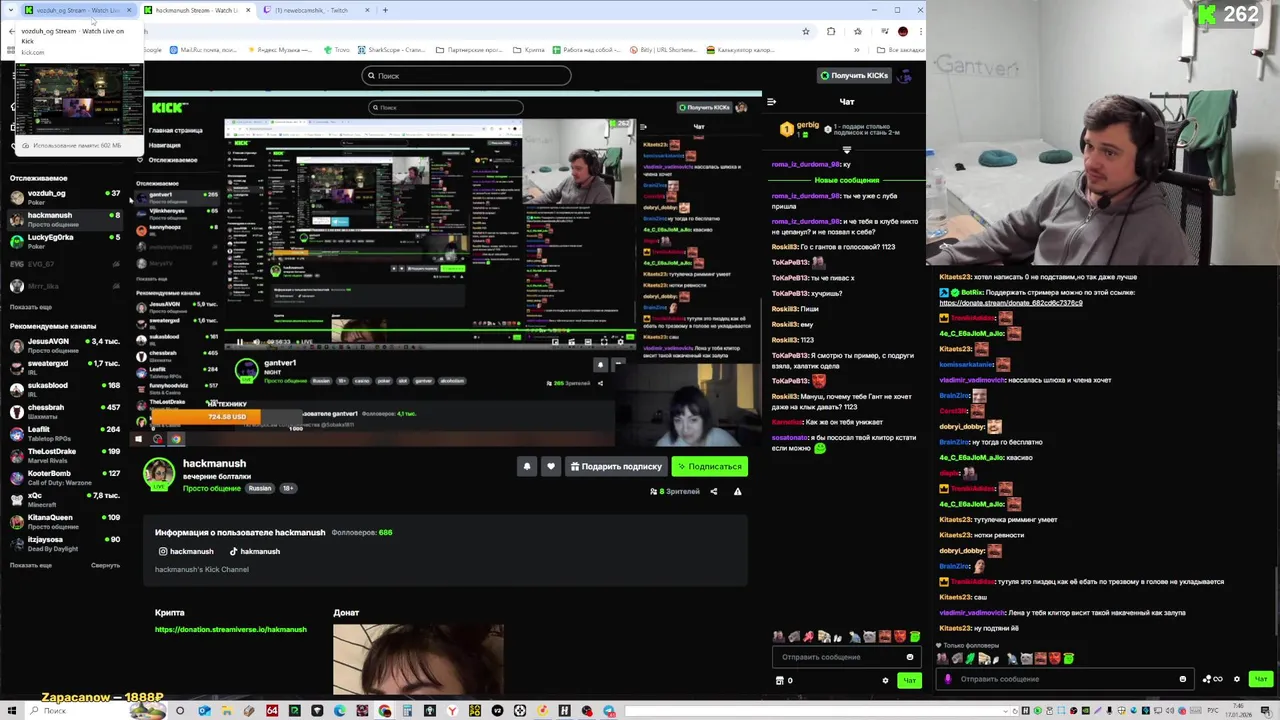Viewport: 1280px width, 720px height.
Task: Open hakmanush TikTok link
Action: tap(255, 551)
